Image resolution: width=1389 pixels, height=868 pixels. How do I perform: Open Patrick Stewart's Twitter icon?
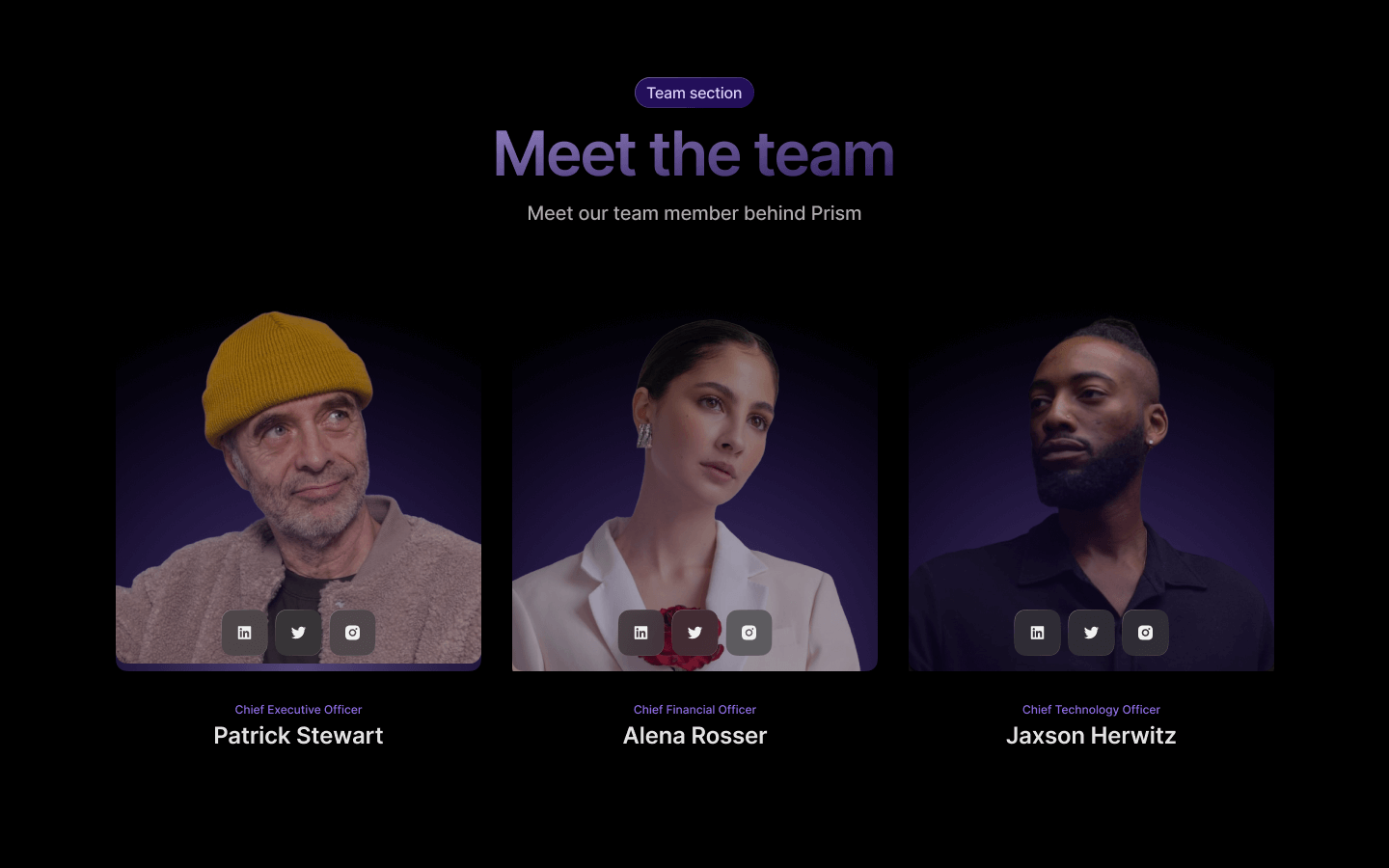298,633
